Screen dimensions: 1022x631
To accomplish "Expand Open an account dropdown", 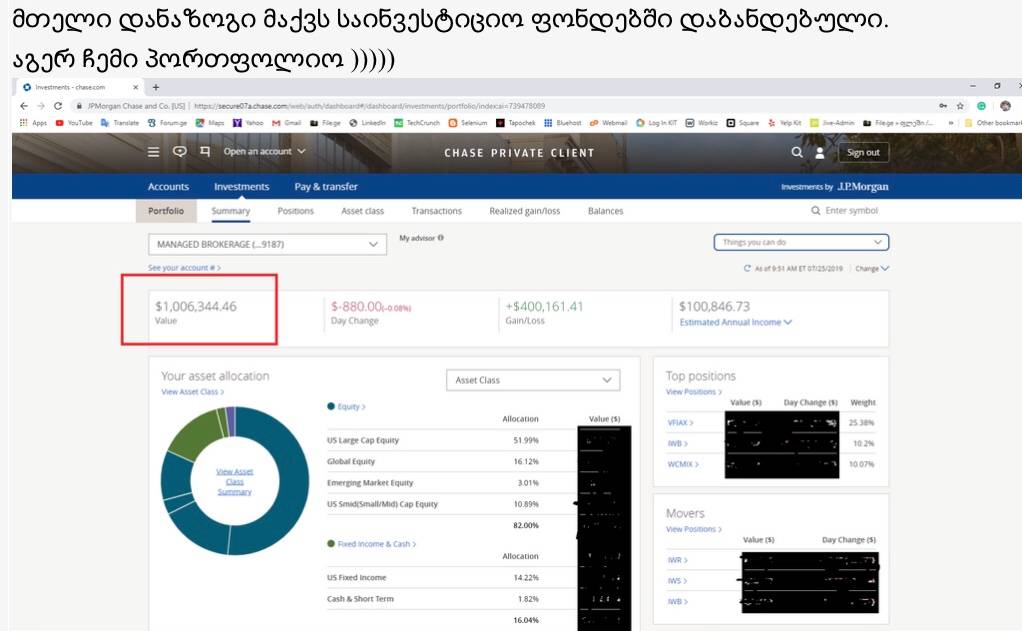I will 264,151.
